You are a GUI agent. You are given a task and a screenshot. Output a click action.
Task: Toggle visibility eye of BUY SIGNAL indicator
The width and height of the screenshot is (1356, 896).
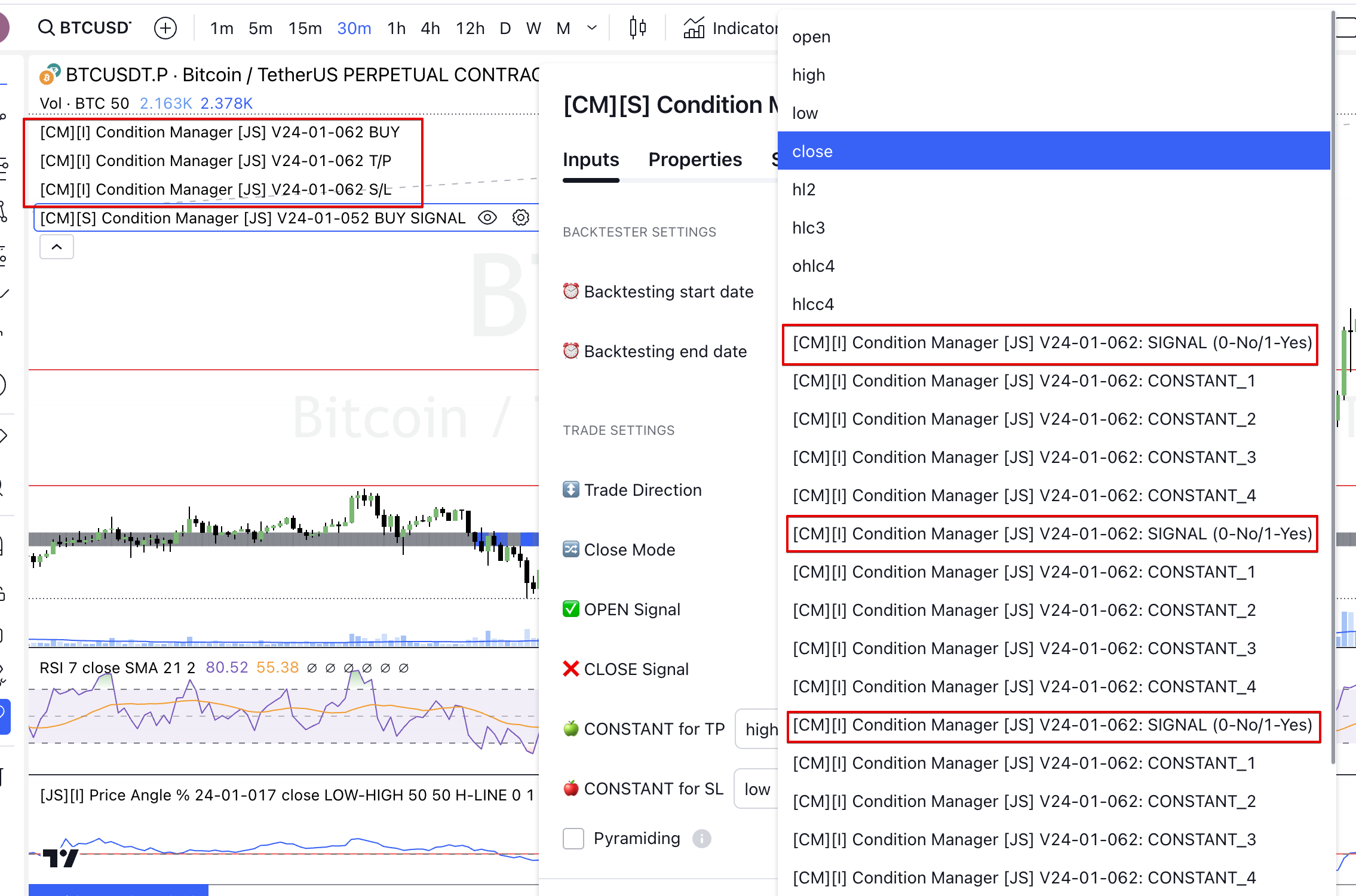pos(487,218)
